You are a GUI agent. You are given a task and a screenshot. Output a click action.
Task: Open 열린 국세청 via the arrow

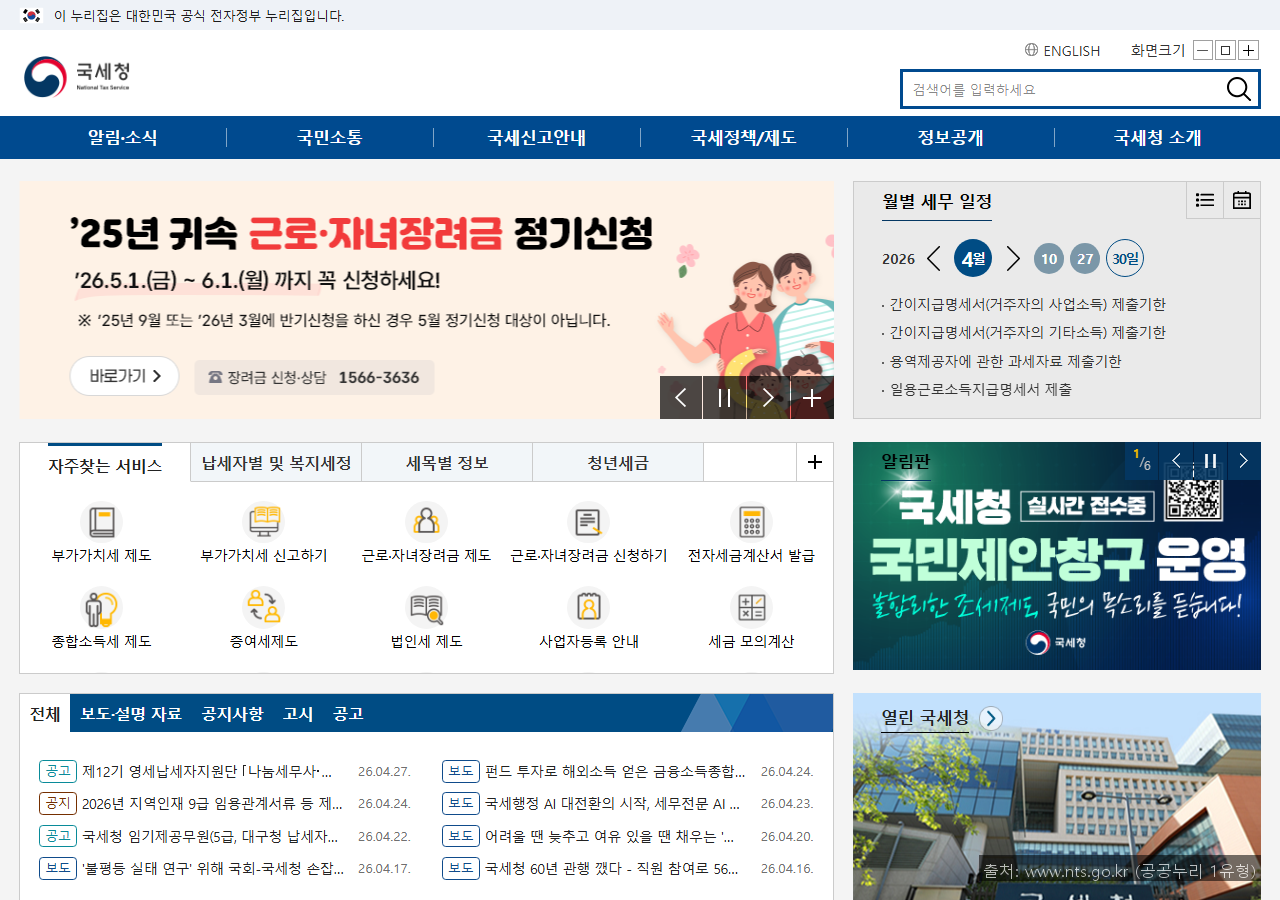(990, 718)
